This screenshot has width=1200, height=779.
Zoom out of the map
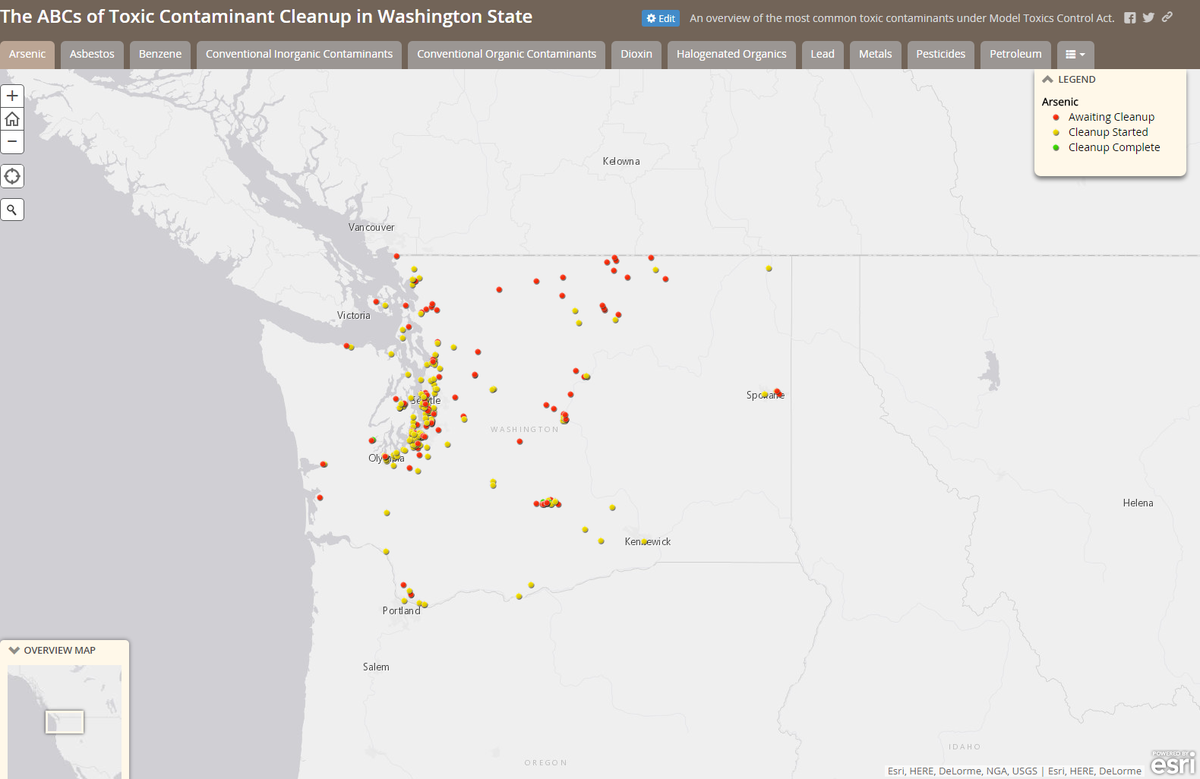coord(12,142)
